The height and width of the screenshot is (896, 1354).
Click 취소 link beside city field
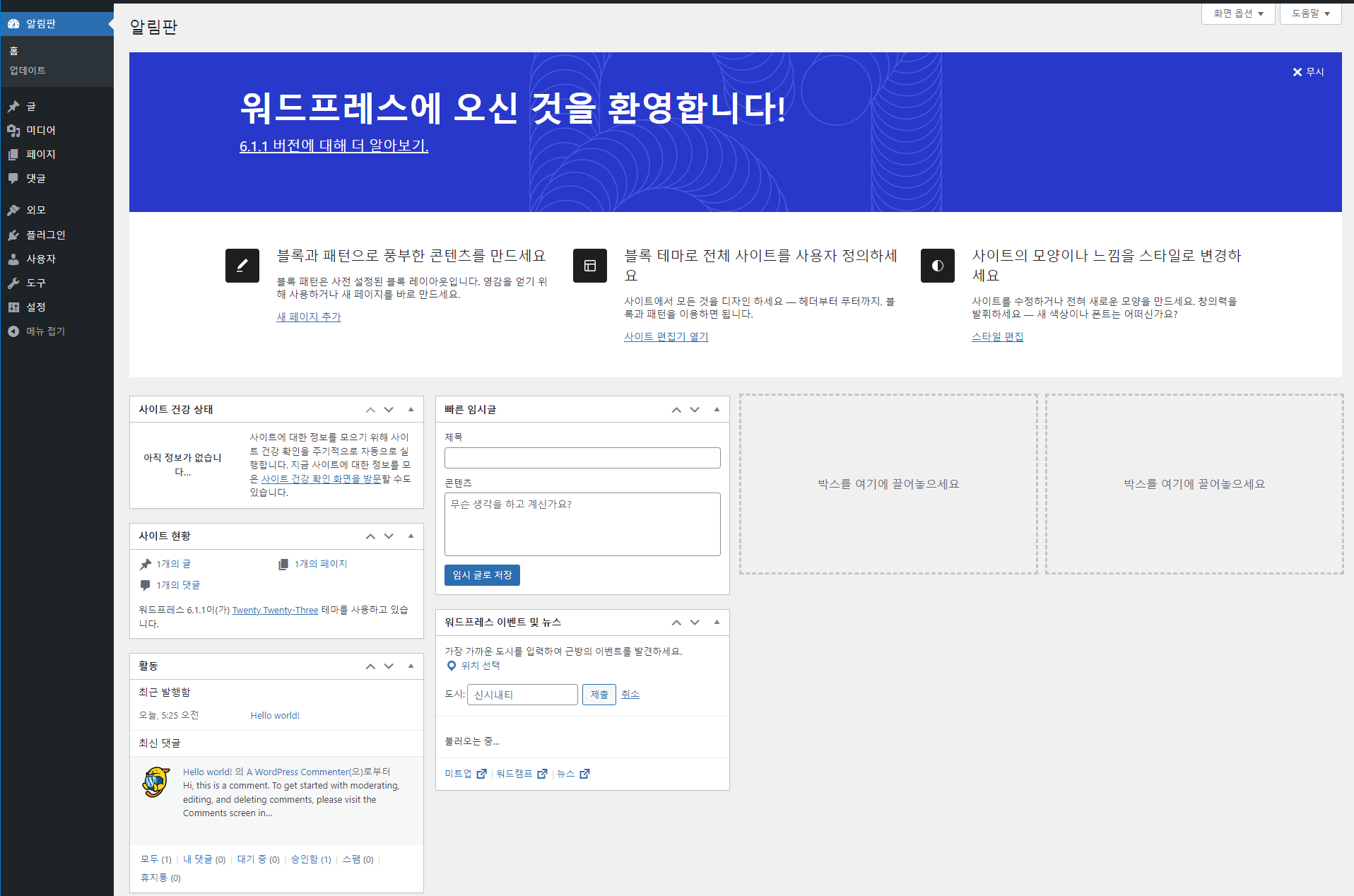pyautogui.click(x=630, y=695)
